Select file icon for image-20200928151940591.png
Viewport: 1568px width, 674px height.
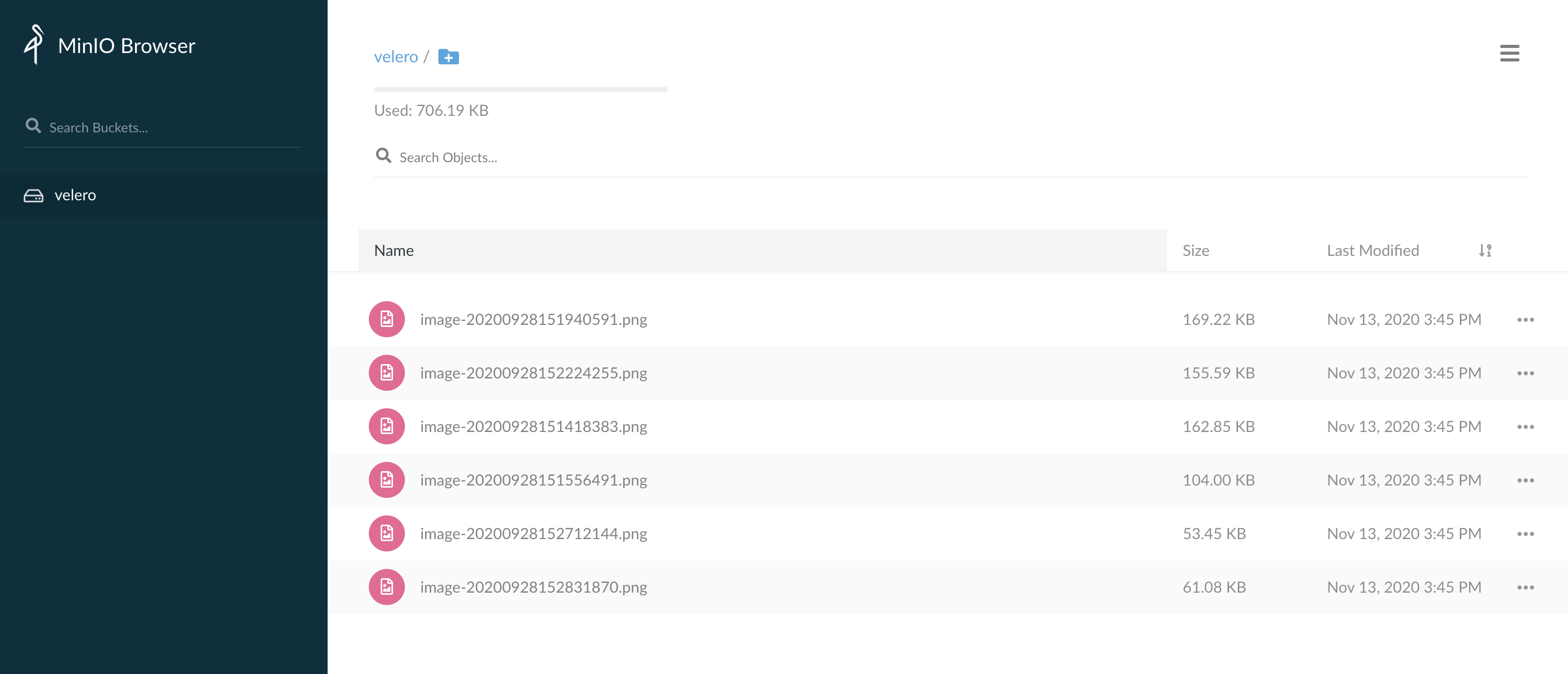(386, 319)
